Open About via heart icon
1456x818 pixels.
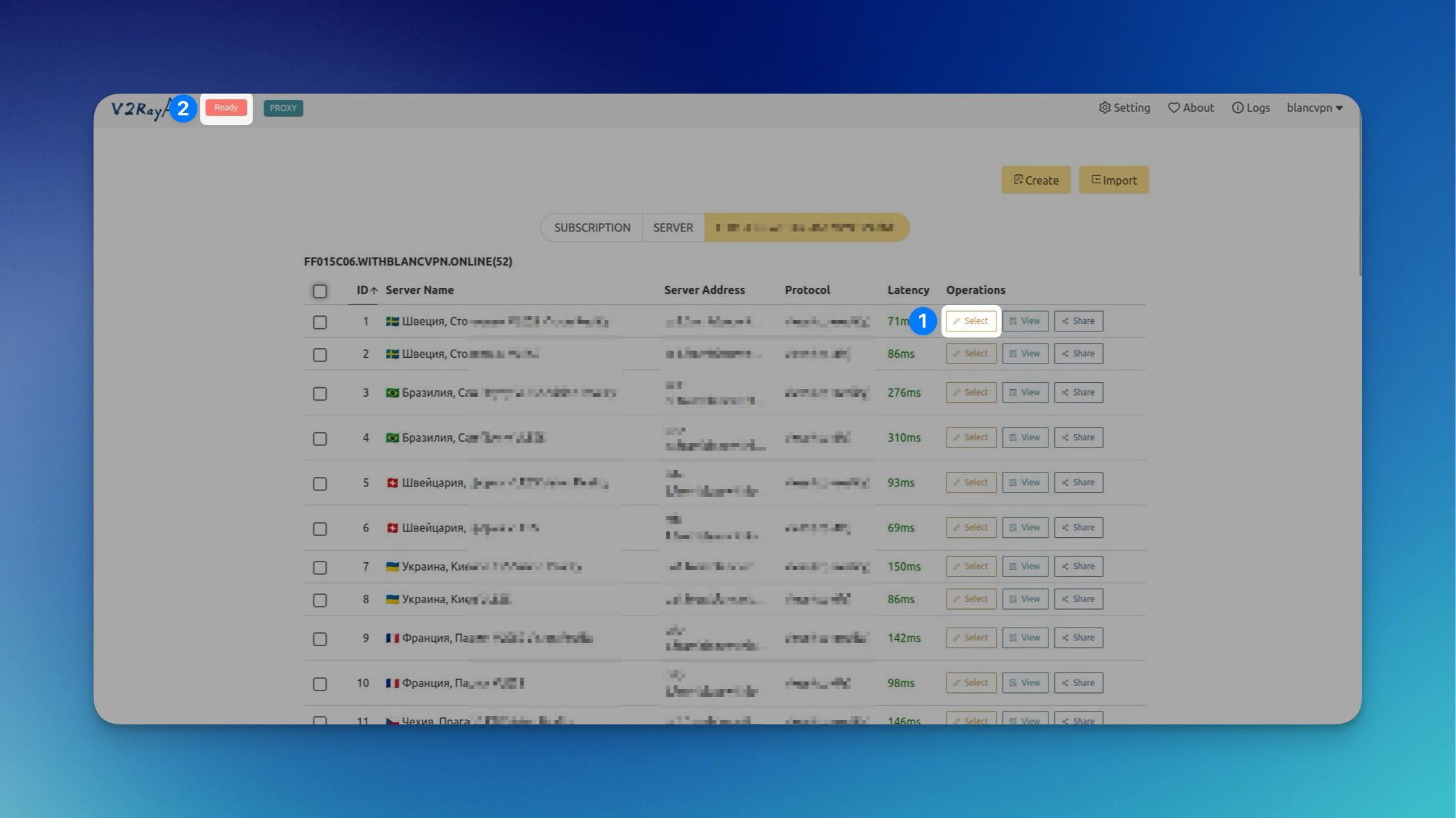[1173, 108]
